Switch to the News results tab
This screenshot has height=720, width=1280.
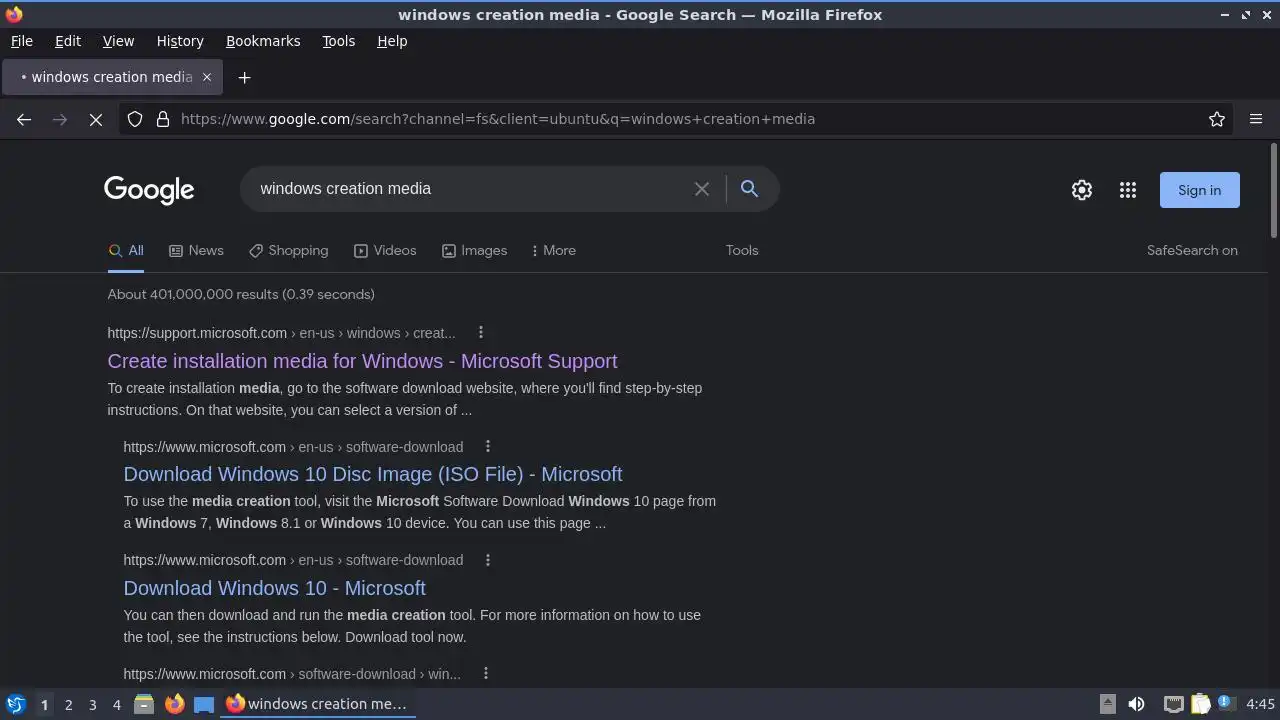point(196,250)
